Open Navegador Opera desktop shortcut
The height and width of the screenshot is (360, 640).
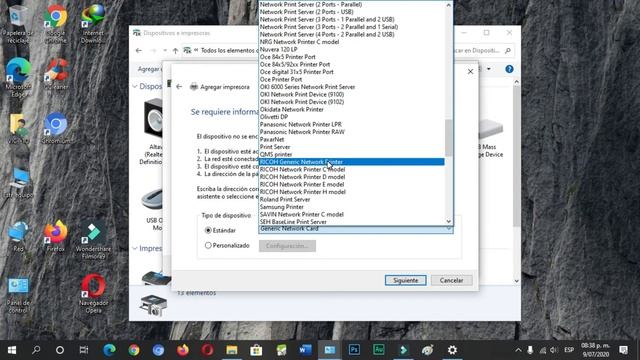[93, 294]
